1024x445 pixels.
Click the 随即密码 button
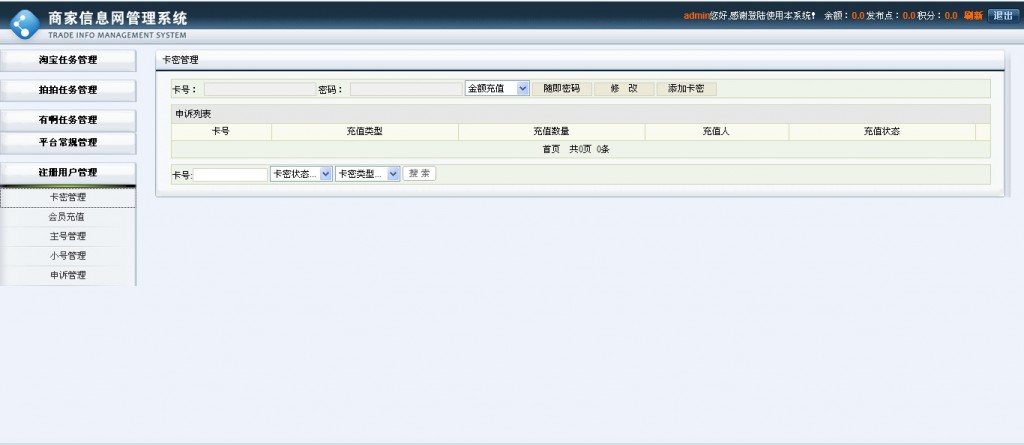(x=562, y=89)
